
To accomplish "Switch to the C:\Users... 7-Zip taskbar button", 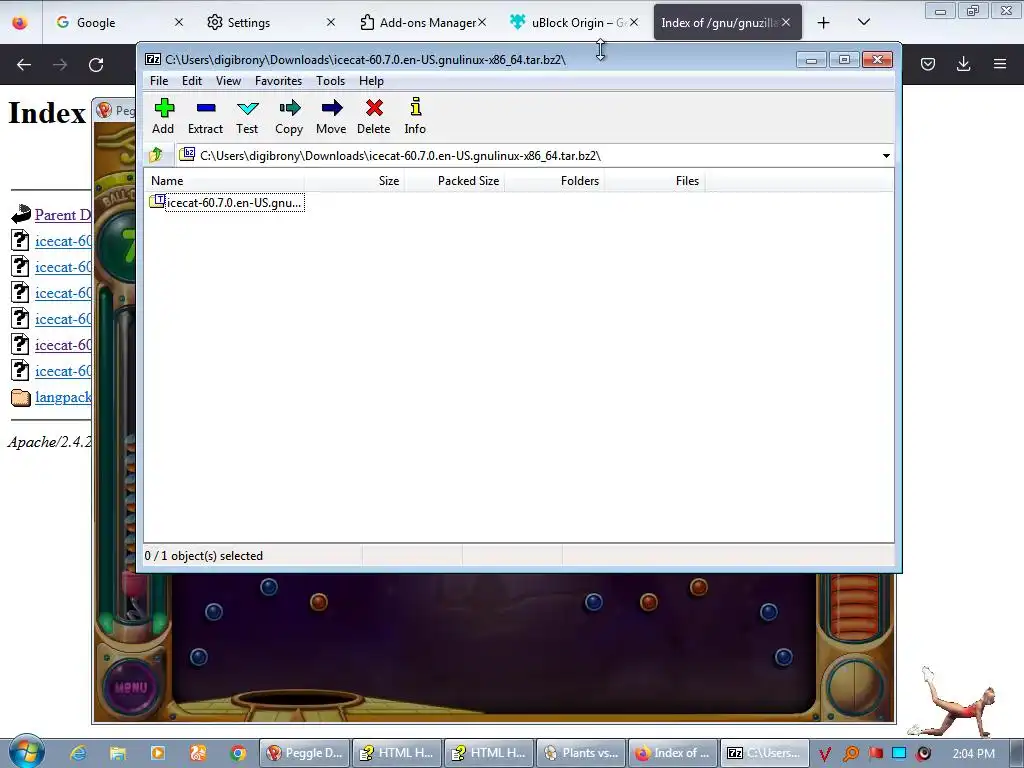I will pyautogui.click(x=765, y=753).
